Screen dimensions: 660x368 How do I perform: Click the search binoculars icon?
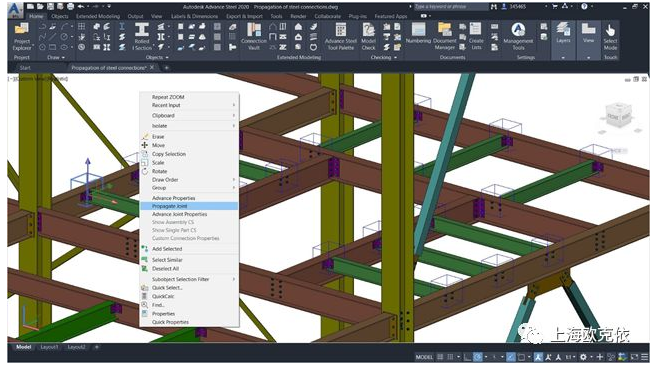(494, 7)
